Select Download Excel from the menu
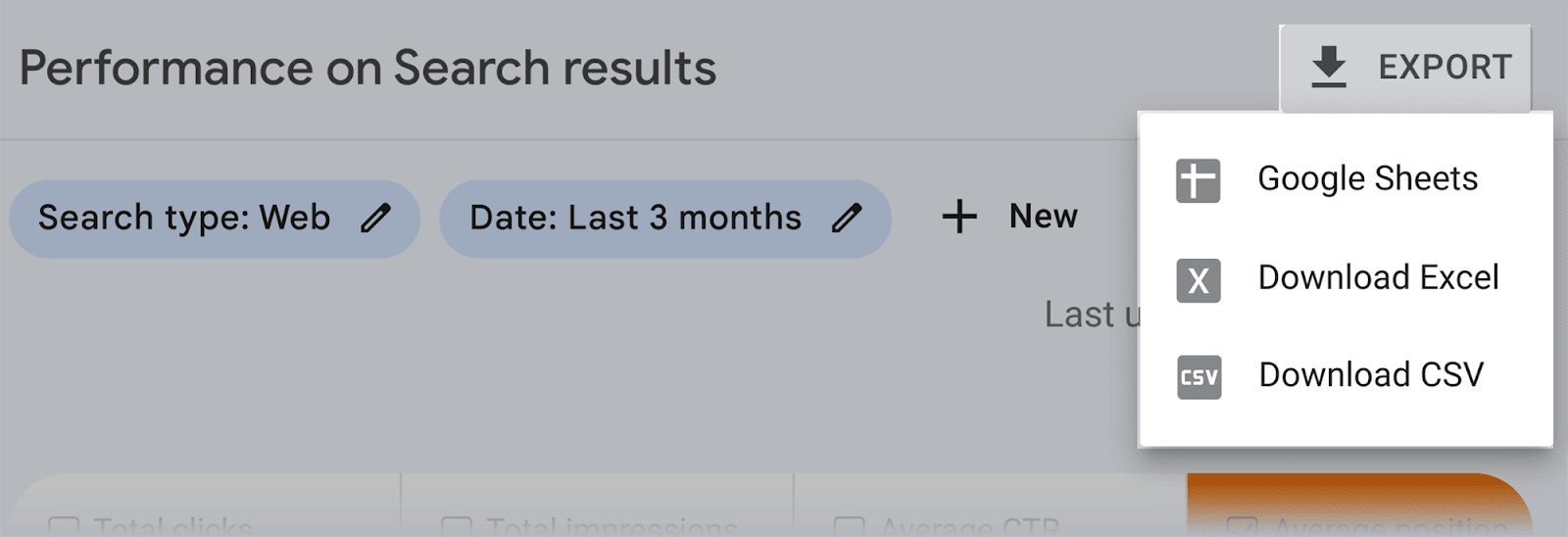Viewport: 1568px width, 537px height. pos(1378,278)
